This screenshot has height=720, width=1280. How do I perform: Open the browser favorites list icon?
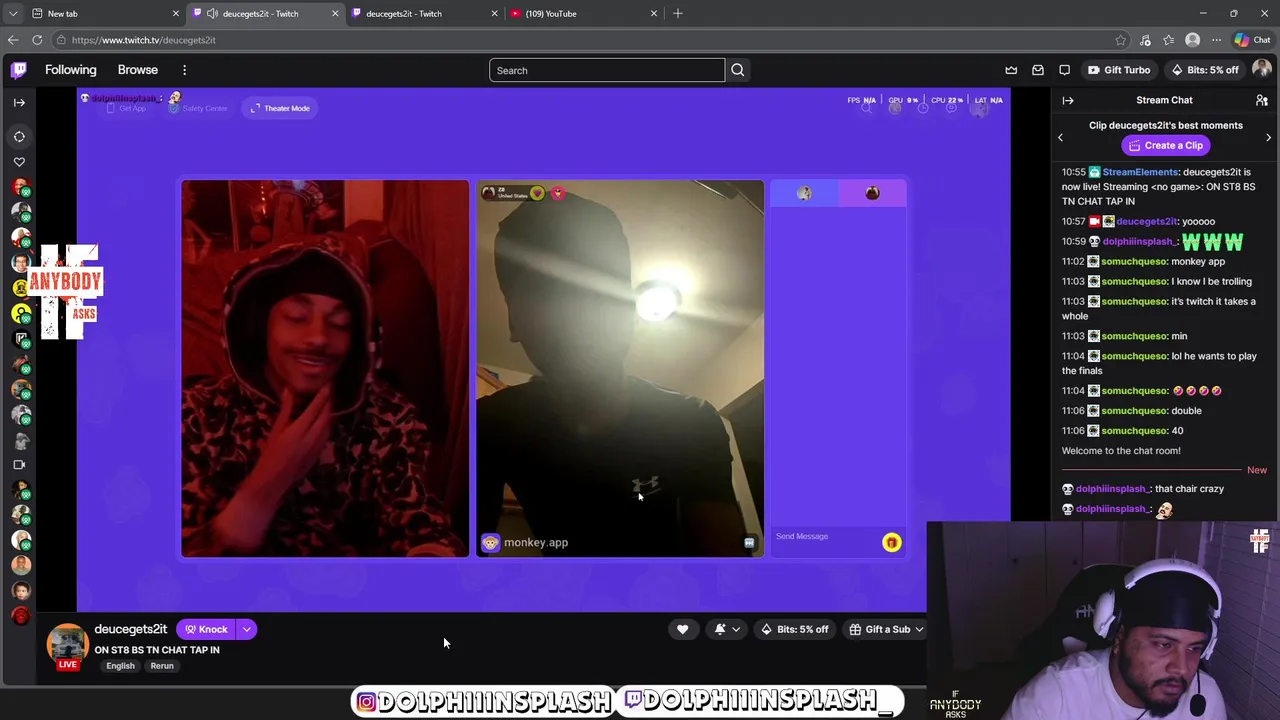click(1169, 40)
